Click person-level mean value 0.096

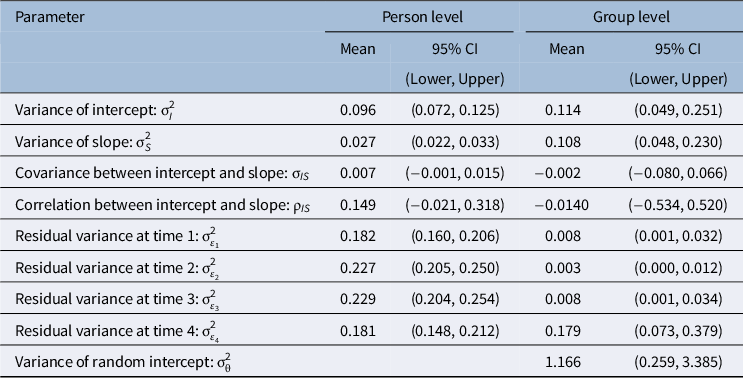pyautogui.click(x=358, y=110)
